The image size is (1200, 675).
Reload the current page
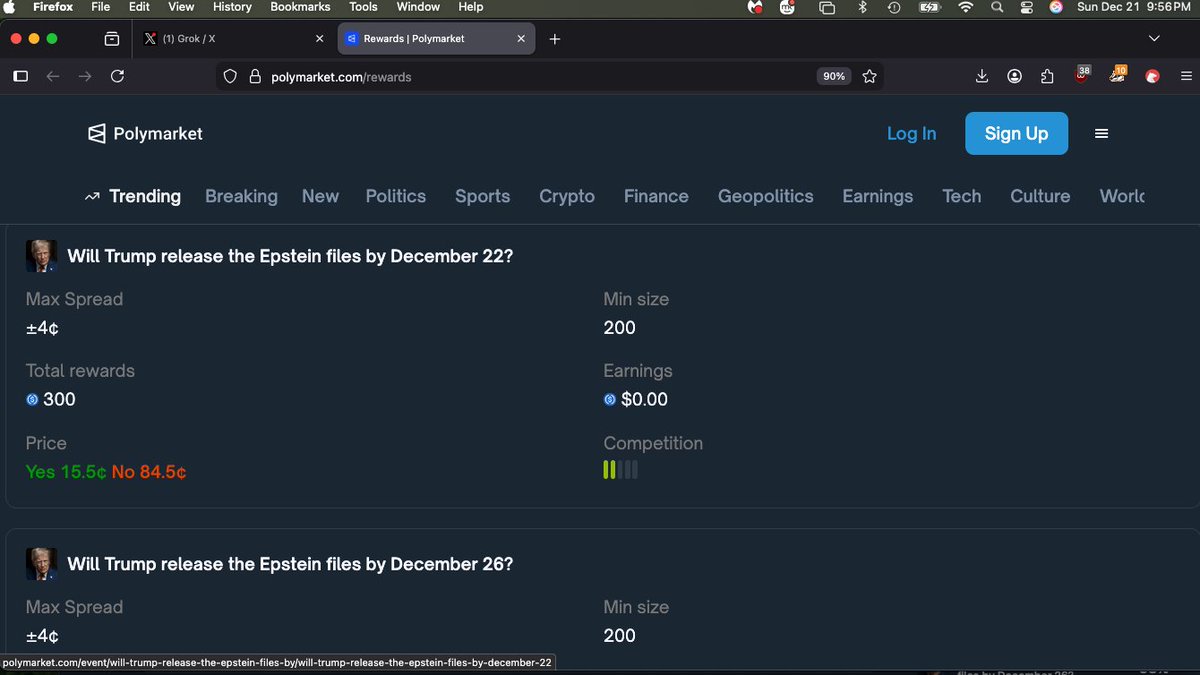tap(117, 76)
